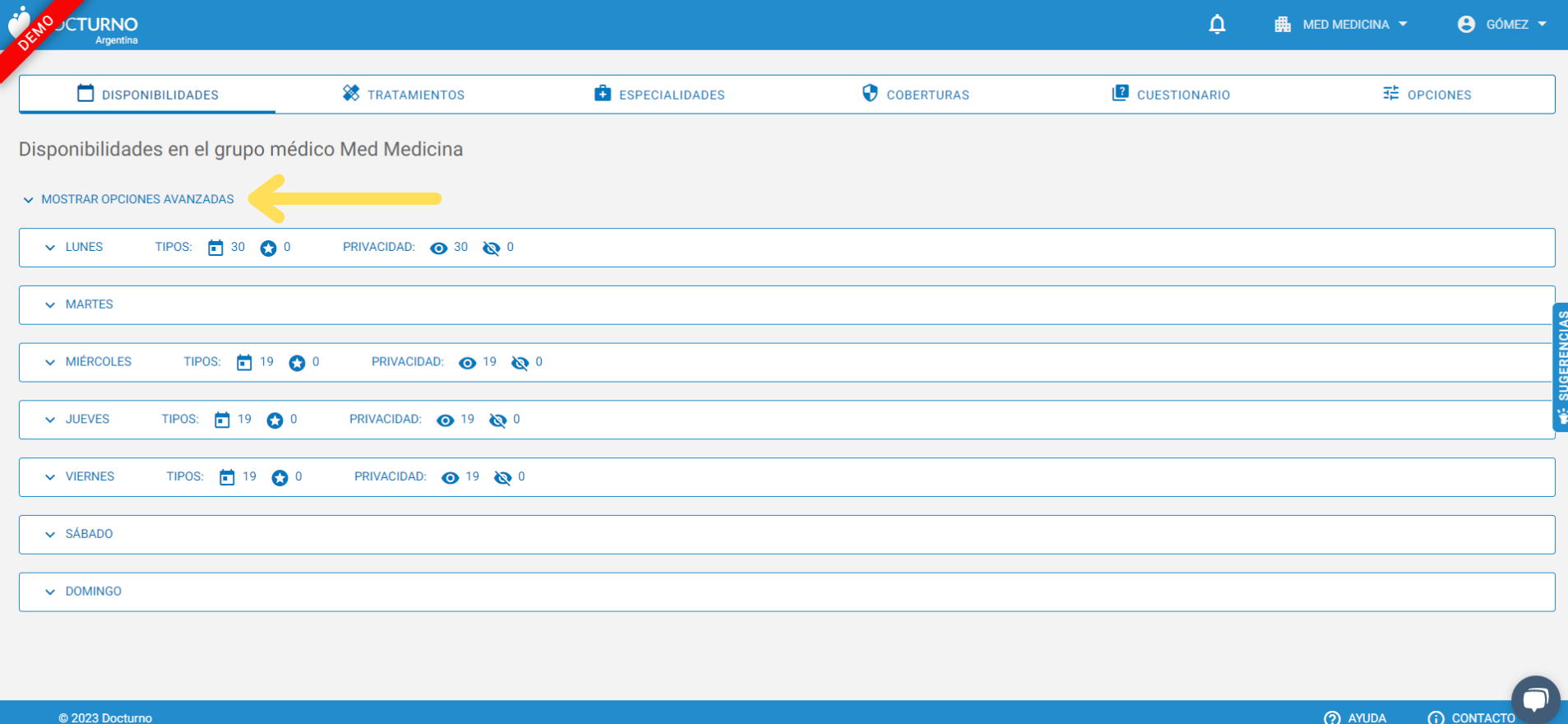Open the Ayuda link in footer

pyautogui.click(x=1355, y=717)
